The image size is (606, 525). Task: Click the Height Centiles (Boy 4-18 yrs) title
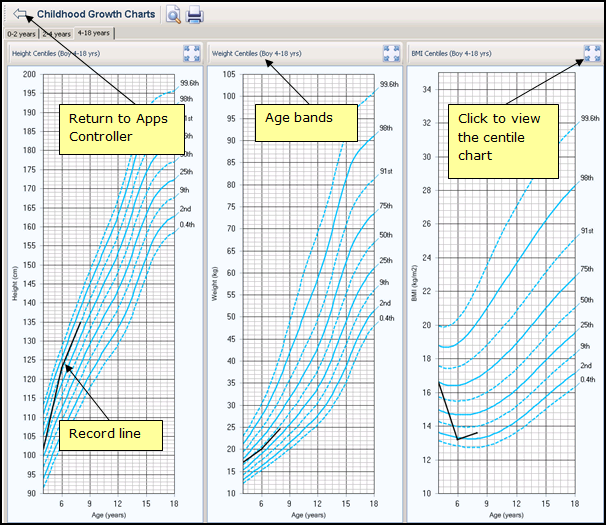pos(55,53)
